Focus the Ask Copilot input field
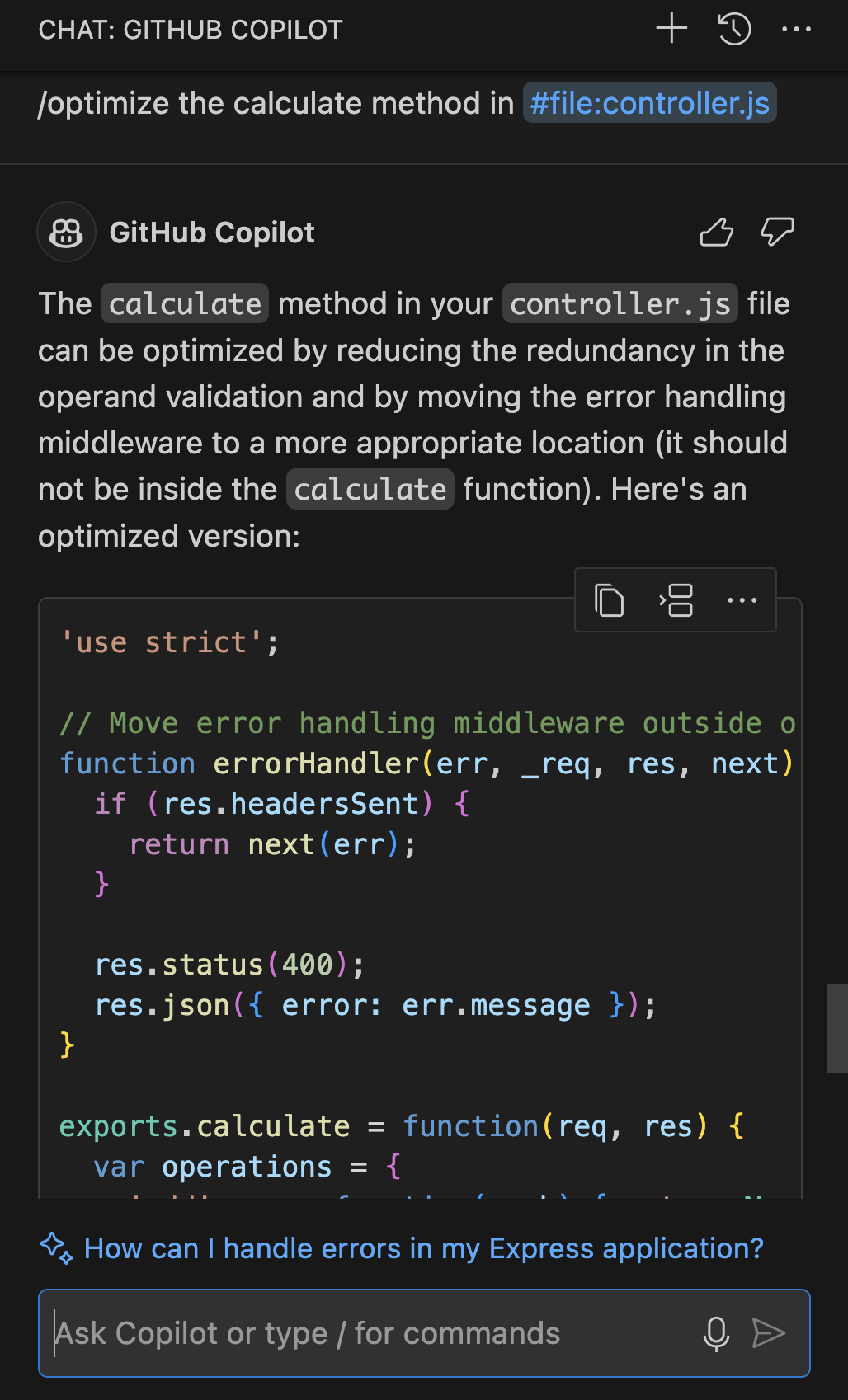 coord(424,1333)
